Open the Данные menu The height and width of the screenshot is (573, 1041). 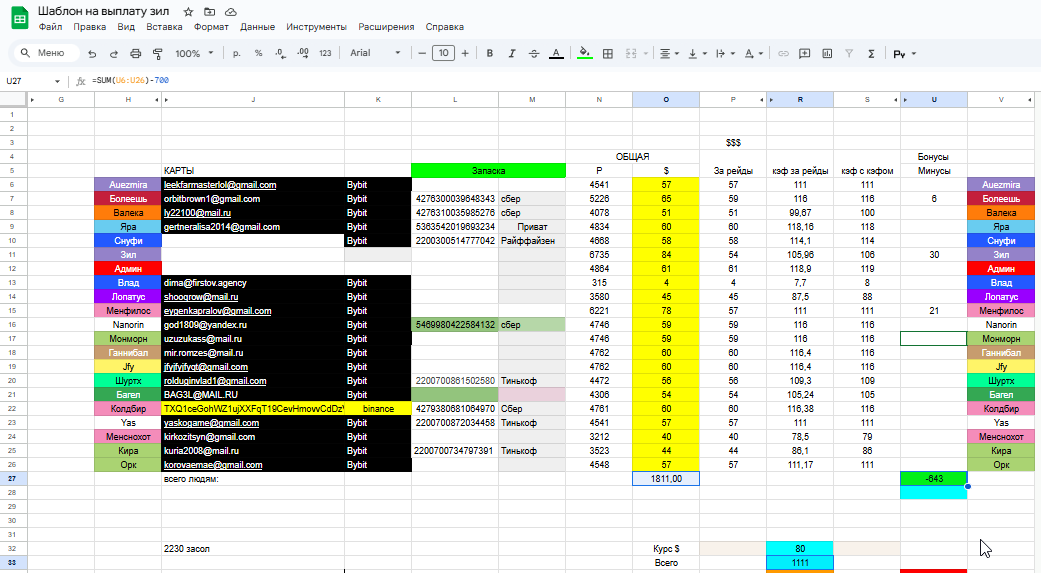click(258, 27)
